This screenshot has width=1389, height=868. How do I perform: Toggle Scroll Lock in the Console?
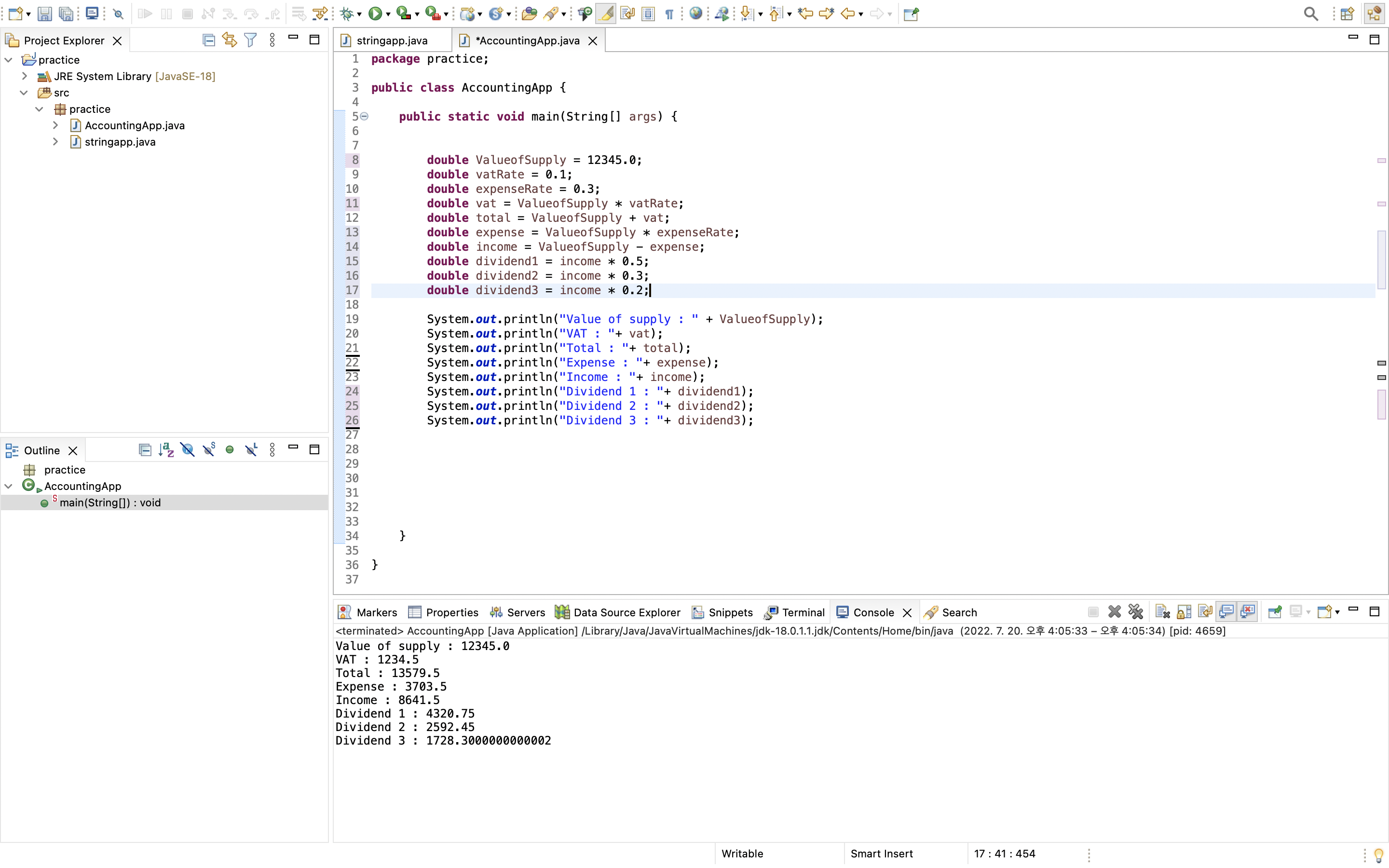1184,612
